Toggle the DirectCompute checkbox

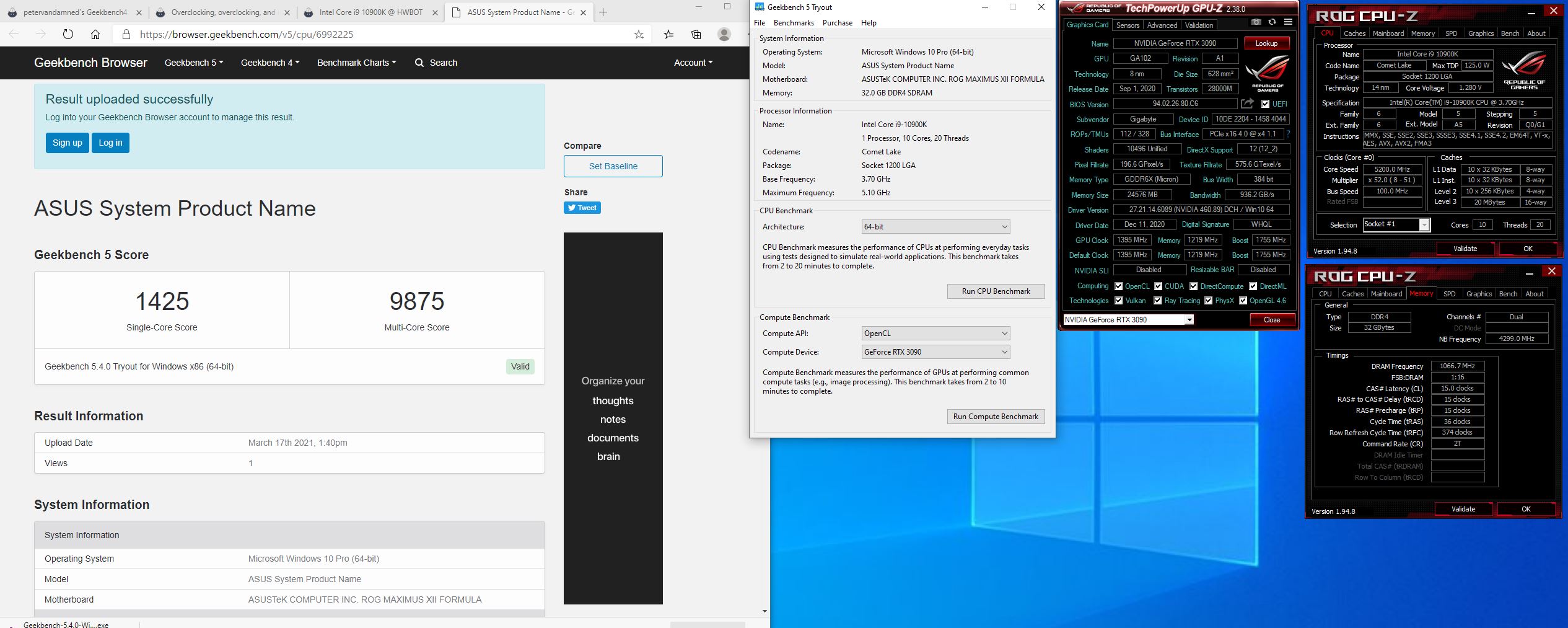(x=1193, y=286)
